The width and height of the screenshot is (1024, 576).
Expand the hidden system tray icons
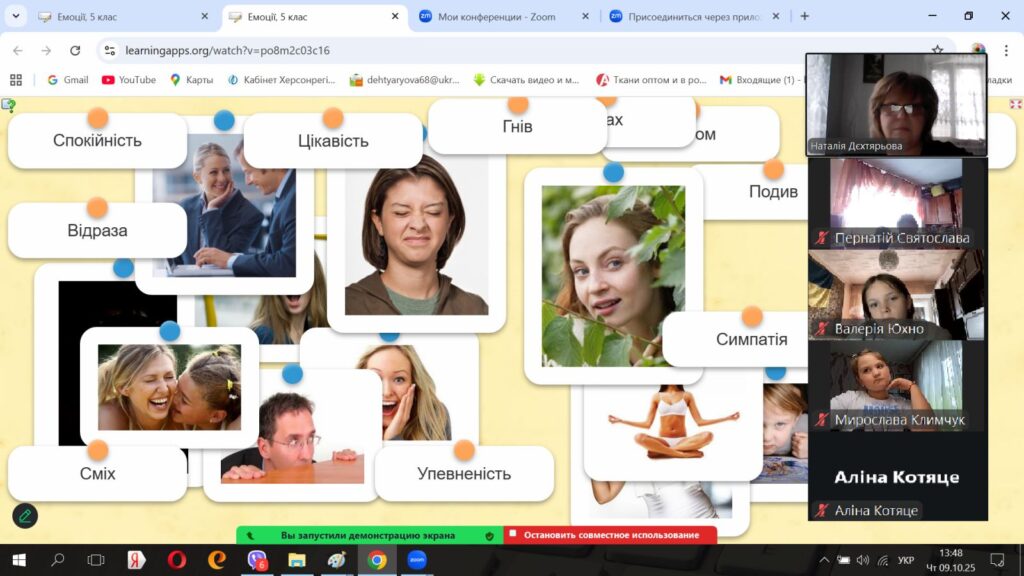(x=824, y=560)
